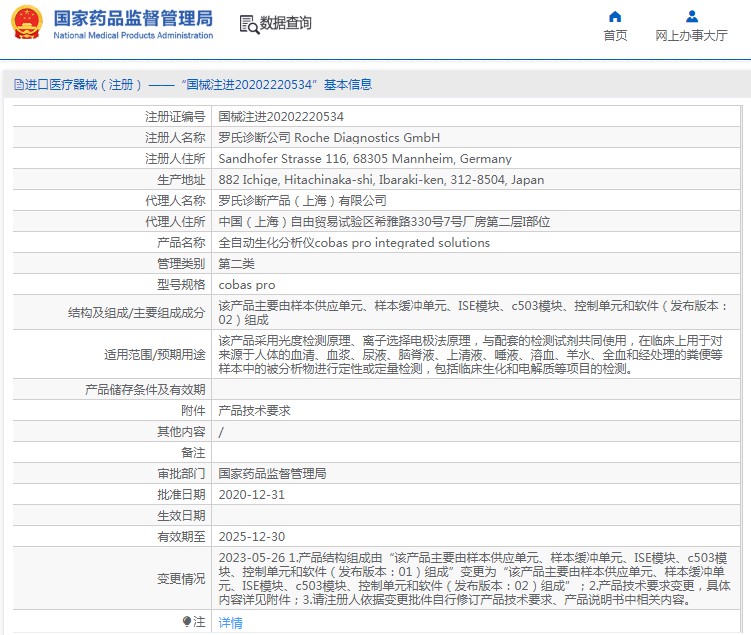Click the 适用范围/预期用途 label
Viewport: 751px width, 635px height.
point(155,355)
